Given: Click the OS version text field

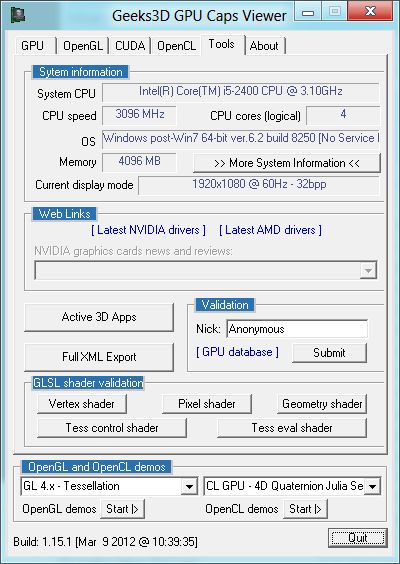Looking at the screenshot, I should pyautogui.click(x=241, y=139).
